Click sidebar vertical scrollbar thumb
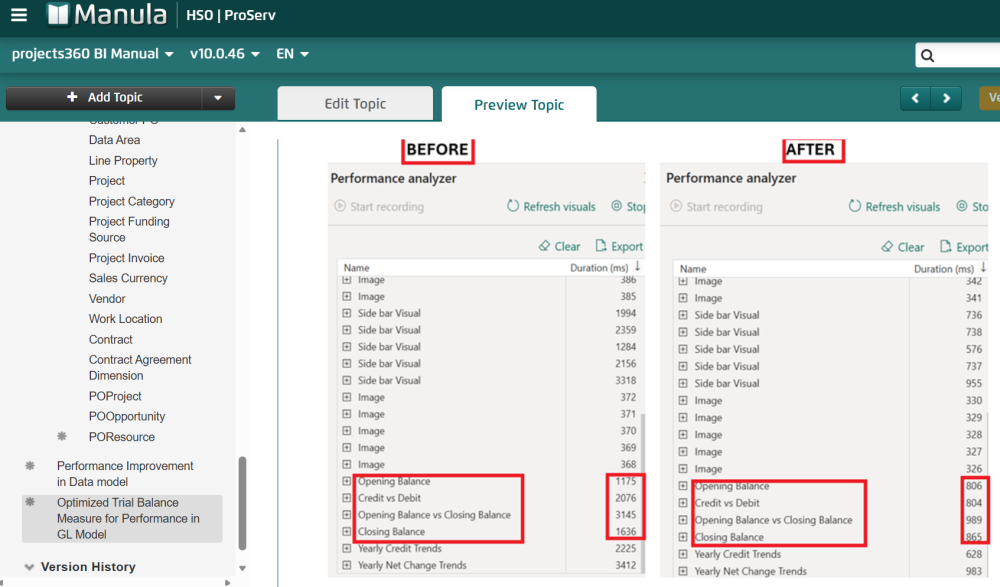1000x587 pixels. [242, 503]
